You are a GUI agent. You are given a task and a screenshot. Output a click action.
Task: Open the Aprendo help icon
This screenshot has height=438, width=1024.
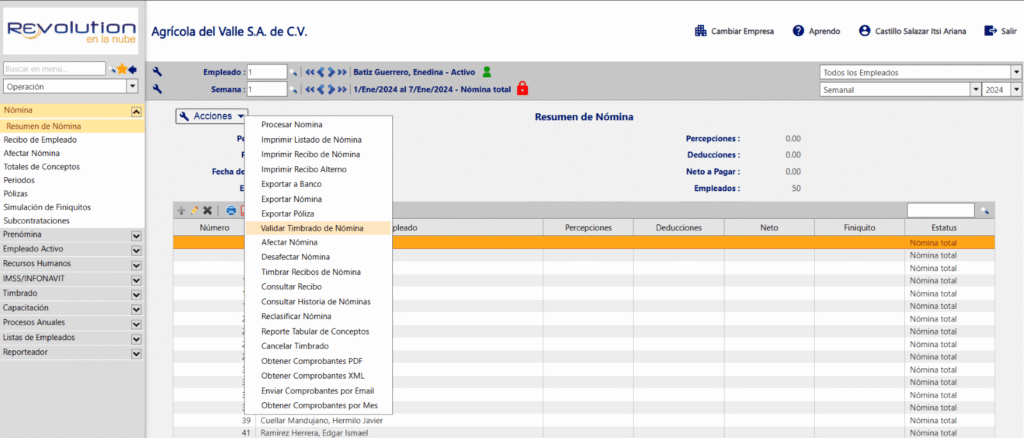coord(798,31)
